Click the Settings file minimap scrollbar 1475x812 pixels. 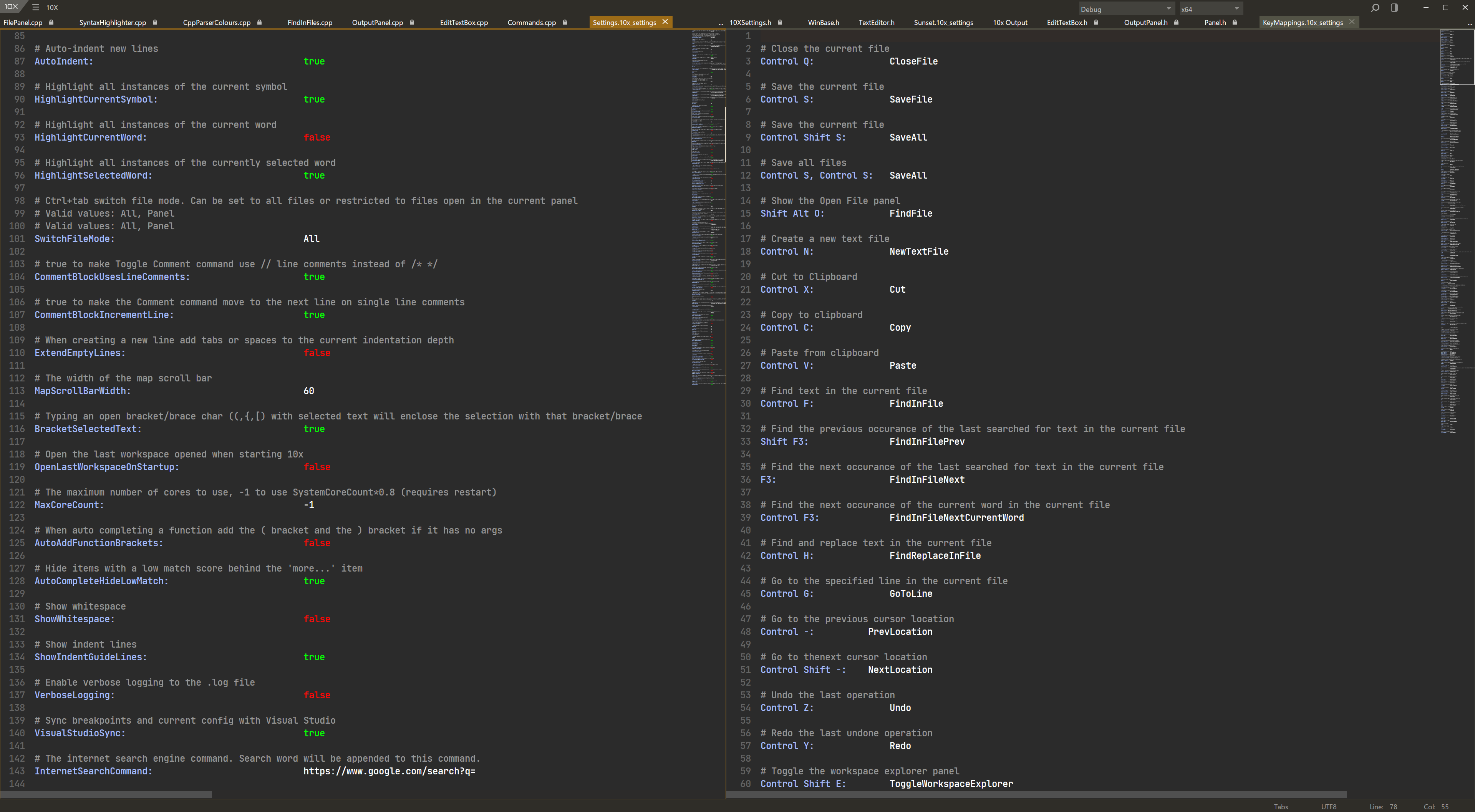pyautogui.click(x=708, y=134)
